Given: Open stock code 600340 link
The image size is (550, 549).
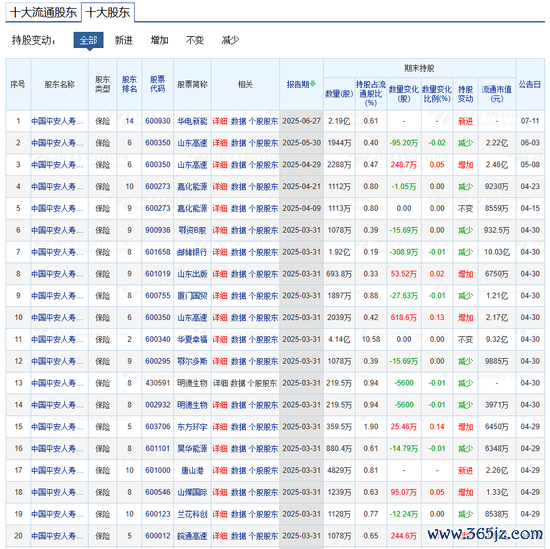Looking at the screenshot, I should click(158, 339).
